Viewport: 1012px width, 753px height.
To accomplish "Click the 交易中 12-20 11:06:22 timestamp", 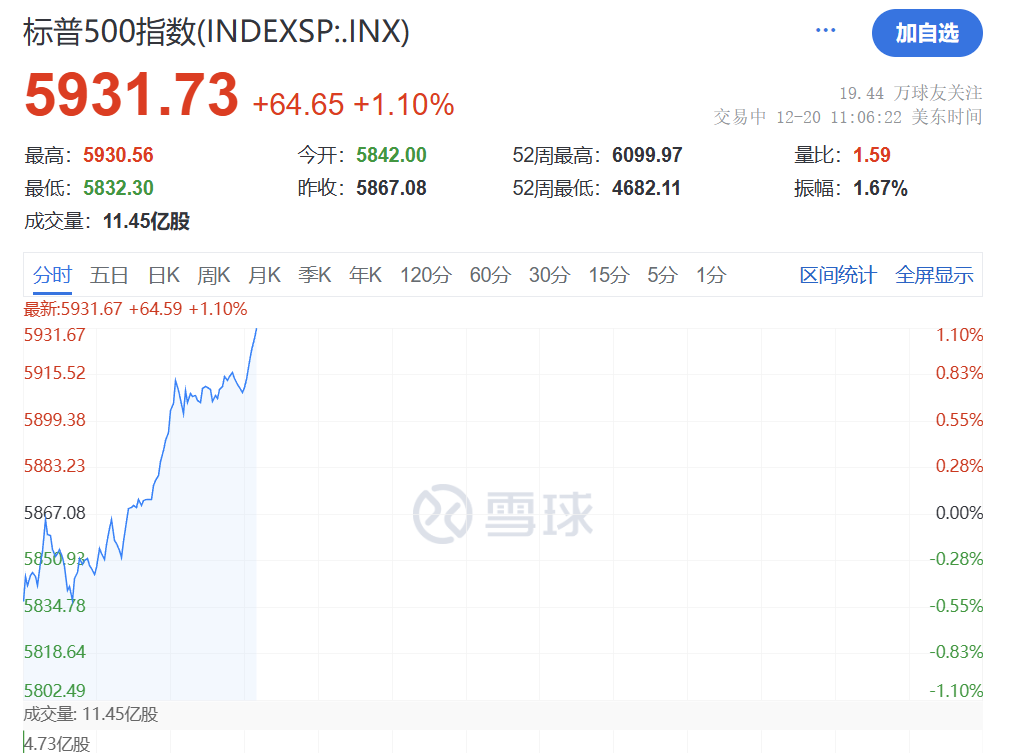I will click(x=847, y=117).
